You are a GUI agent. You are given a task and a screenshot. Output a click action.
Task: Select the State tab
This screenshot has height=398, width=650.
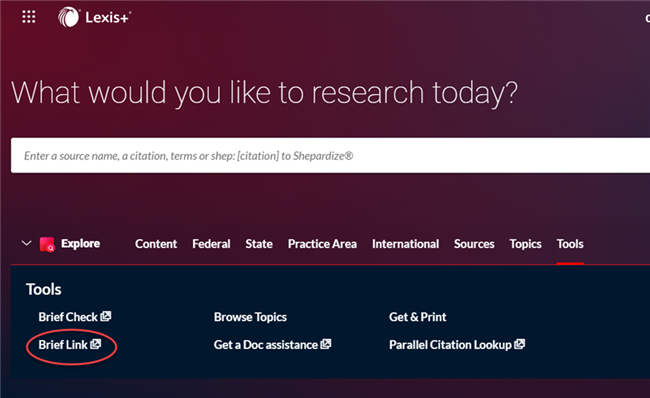tap(259, 244)
